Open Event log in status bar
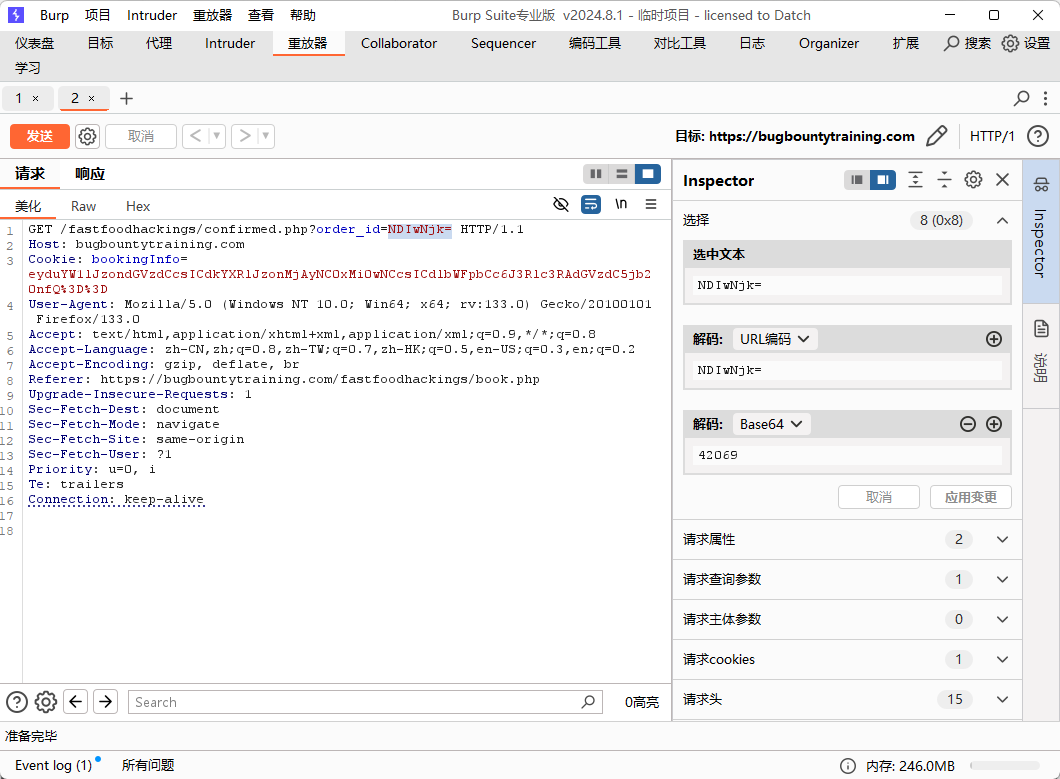Viewport: 1060px width, 779px height. coord(53,765)
